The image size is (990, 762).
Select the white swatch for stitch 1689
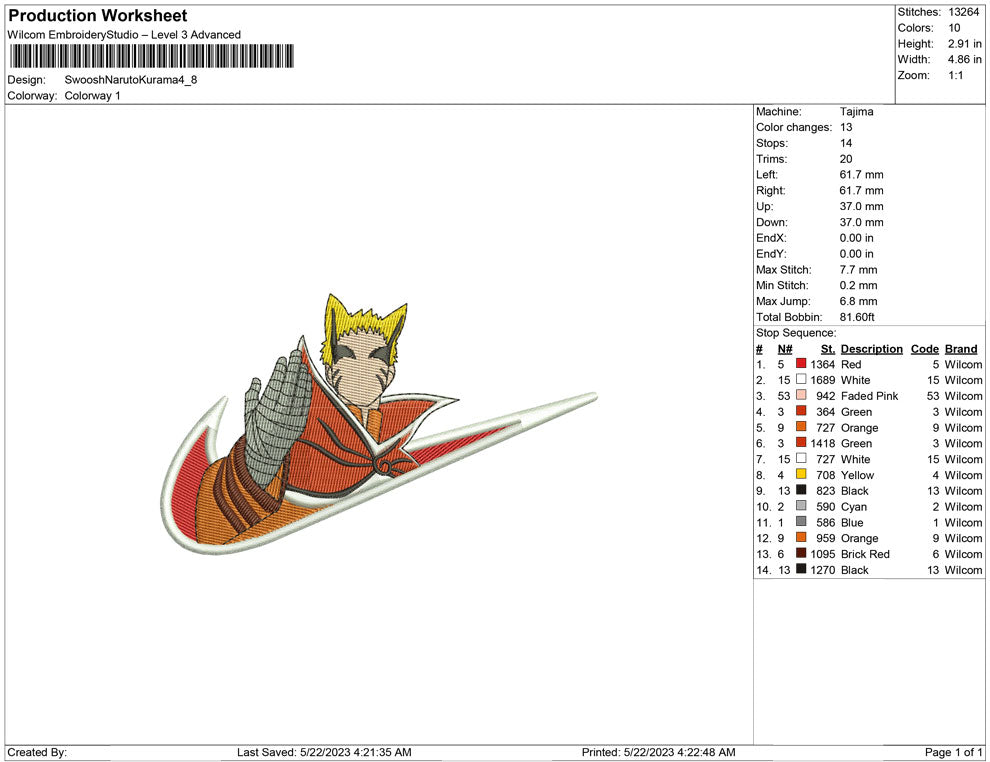pyautogui.click(x=801, y=379)
